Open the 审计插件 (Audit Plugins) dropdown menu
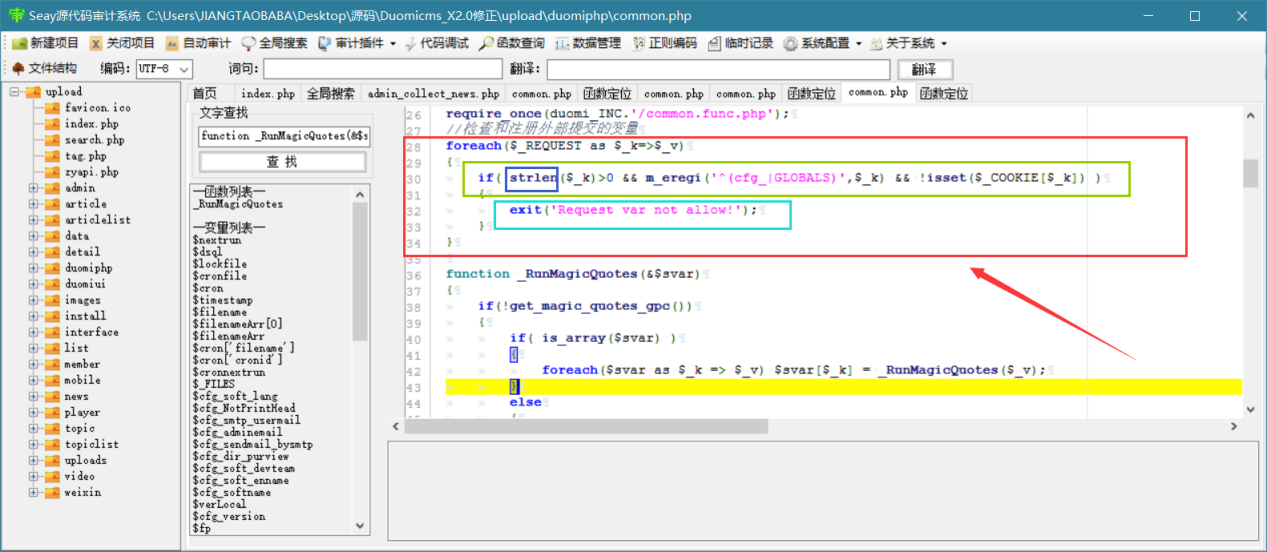This screenshot has height=552, width=1267. point(357,43)
